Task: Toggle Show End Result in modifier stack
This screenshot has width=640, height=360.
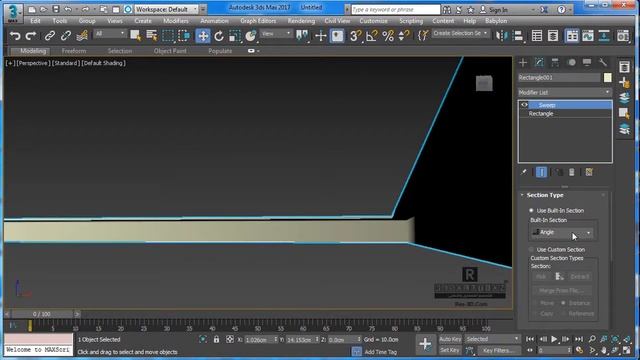Action: pyautogui.click(x=541, y=172)
